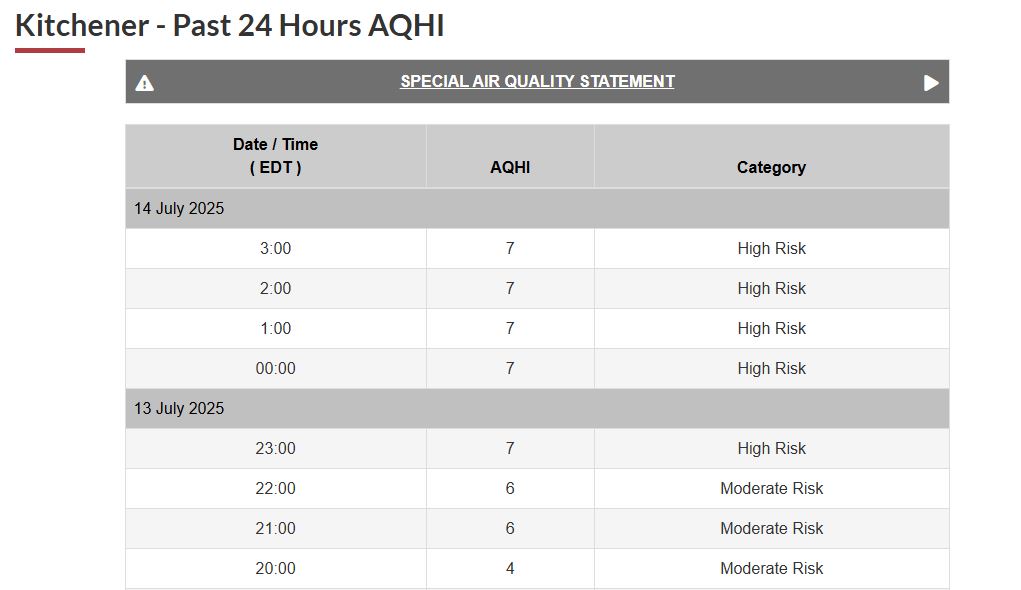
Task: Click the 3:00 time cell
Action: [x=275, y=249]
